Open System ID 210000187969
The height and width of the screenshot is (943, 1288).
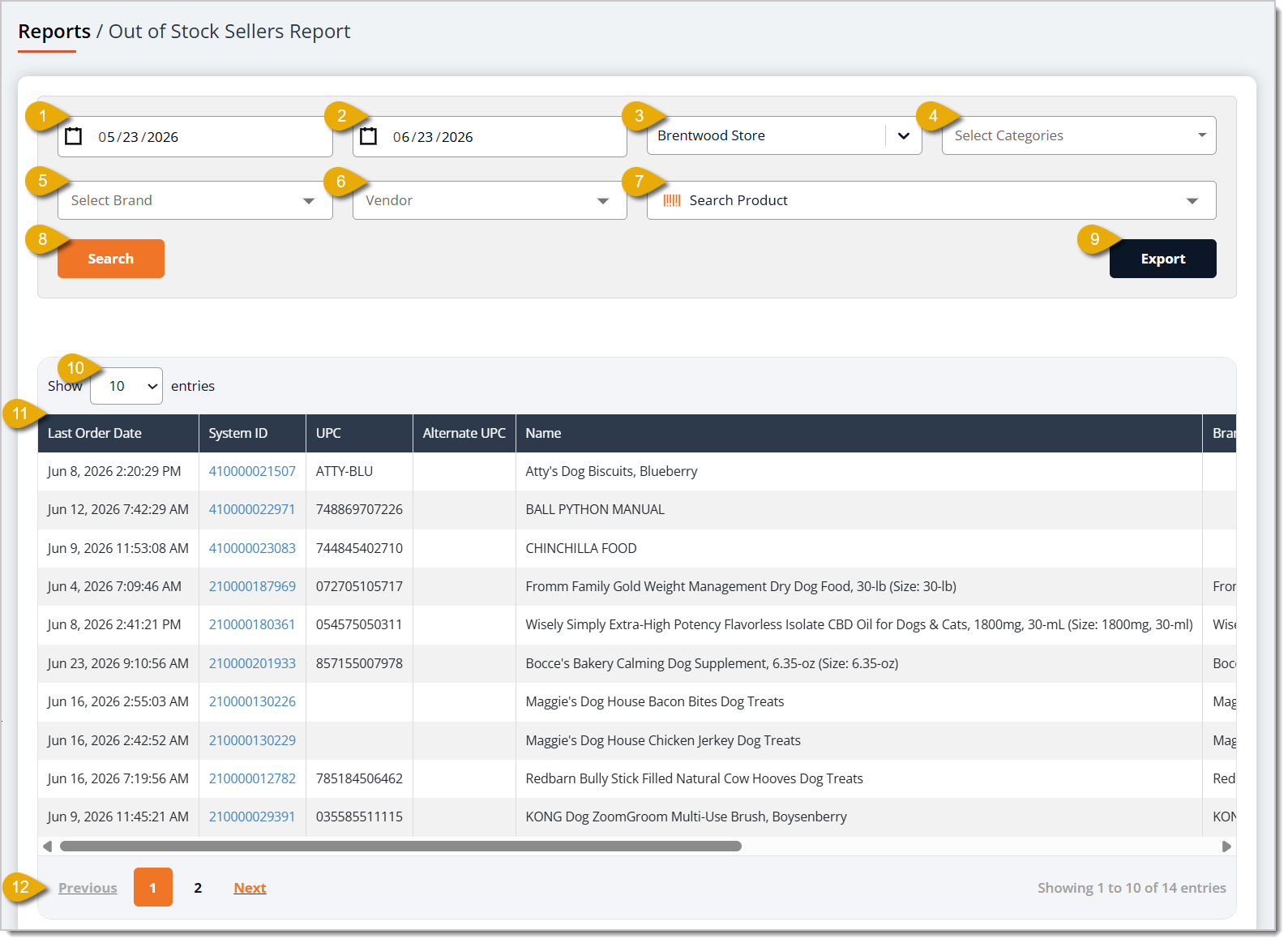coord(252,586)
